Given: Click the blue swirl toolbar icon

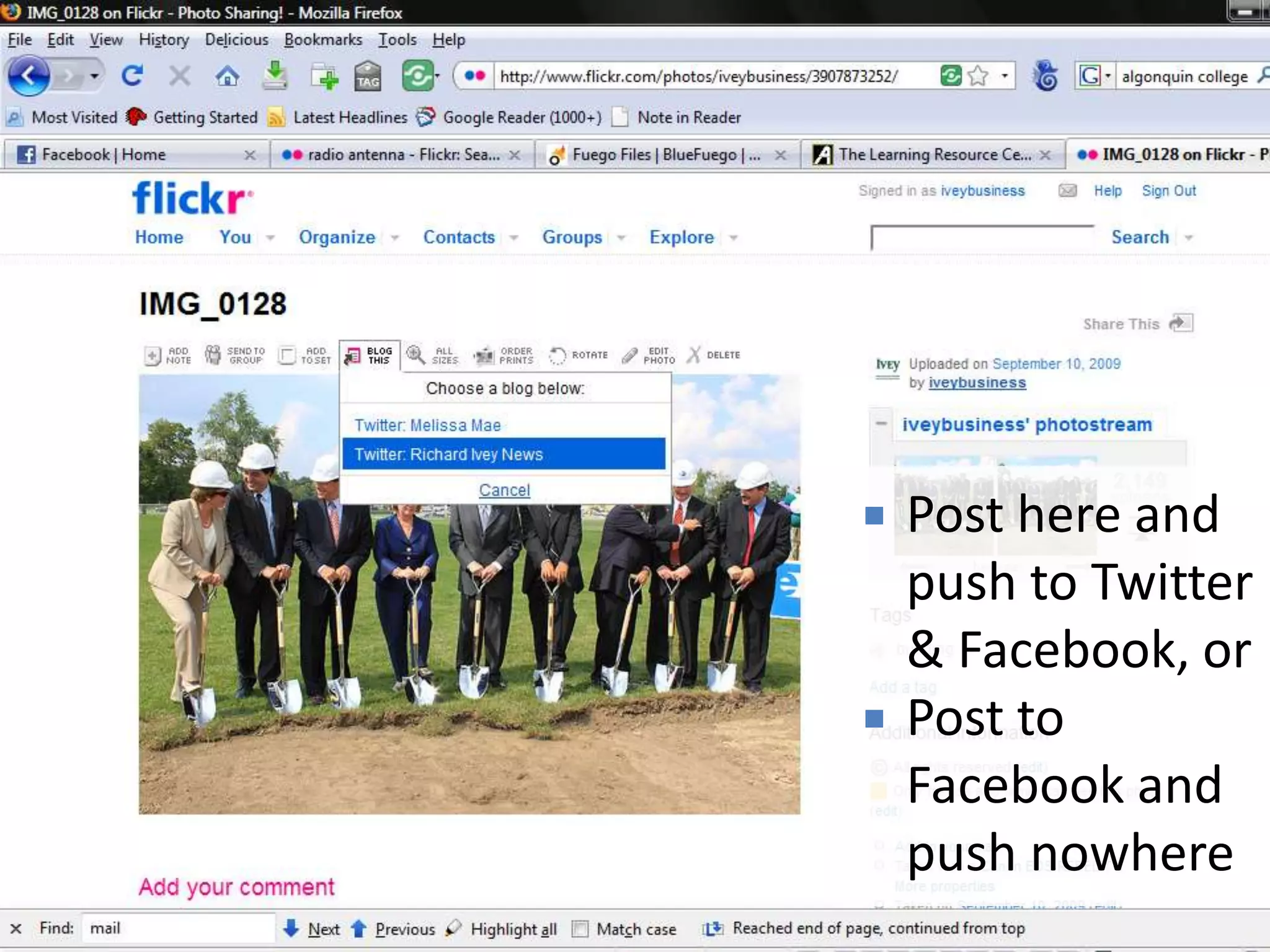Looking at the screenshot, I should point(1046,76).
